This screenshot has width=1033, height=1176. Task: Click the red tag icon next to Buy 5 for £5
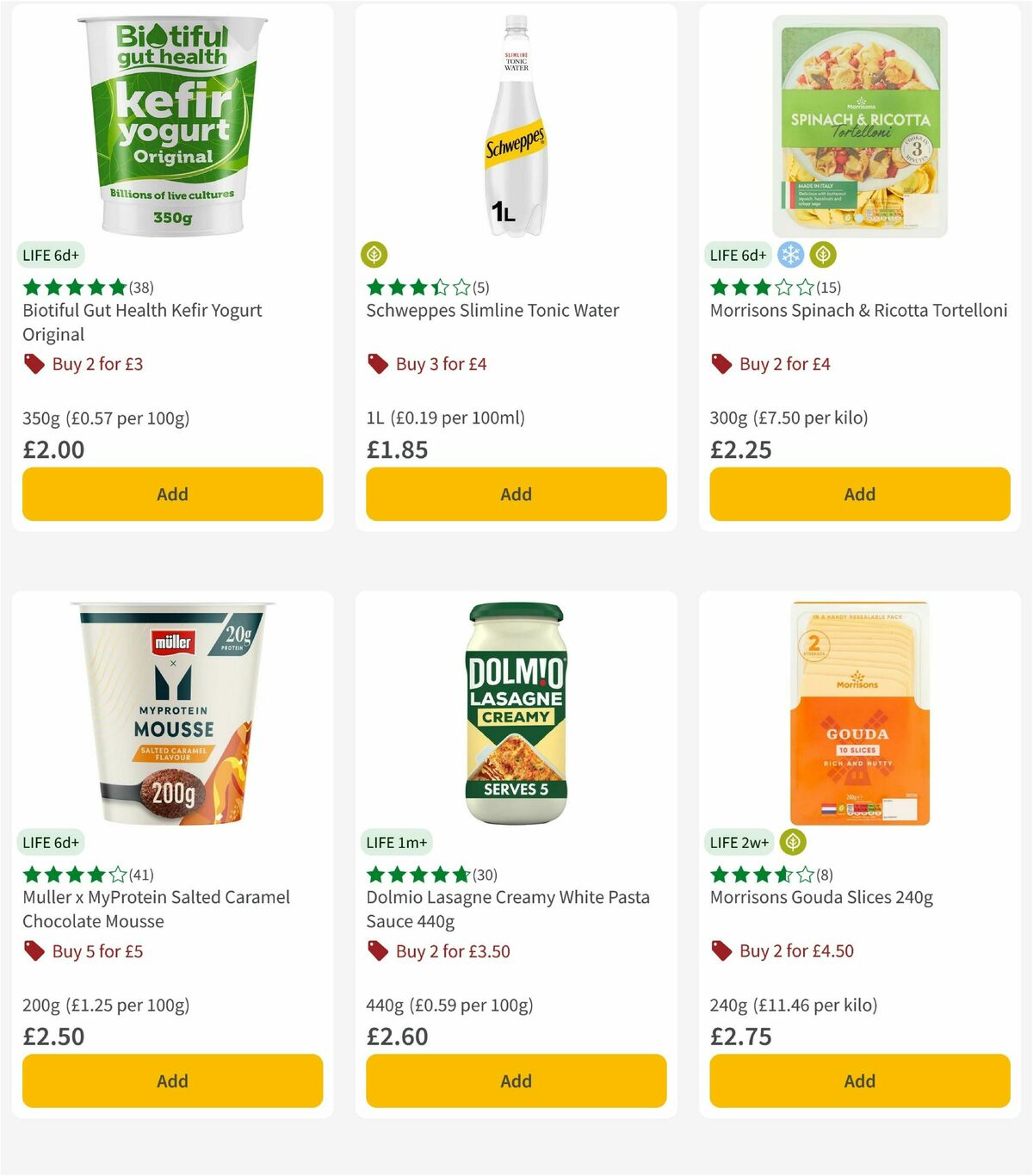tap(34, 951)
